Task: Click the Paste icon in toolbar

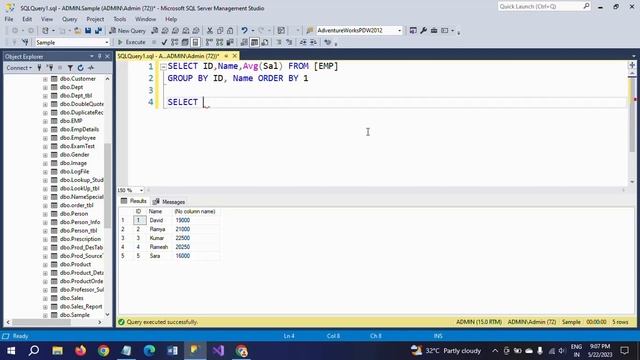Action: coord(230,31)
